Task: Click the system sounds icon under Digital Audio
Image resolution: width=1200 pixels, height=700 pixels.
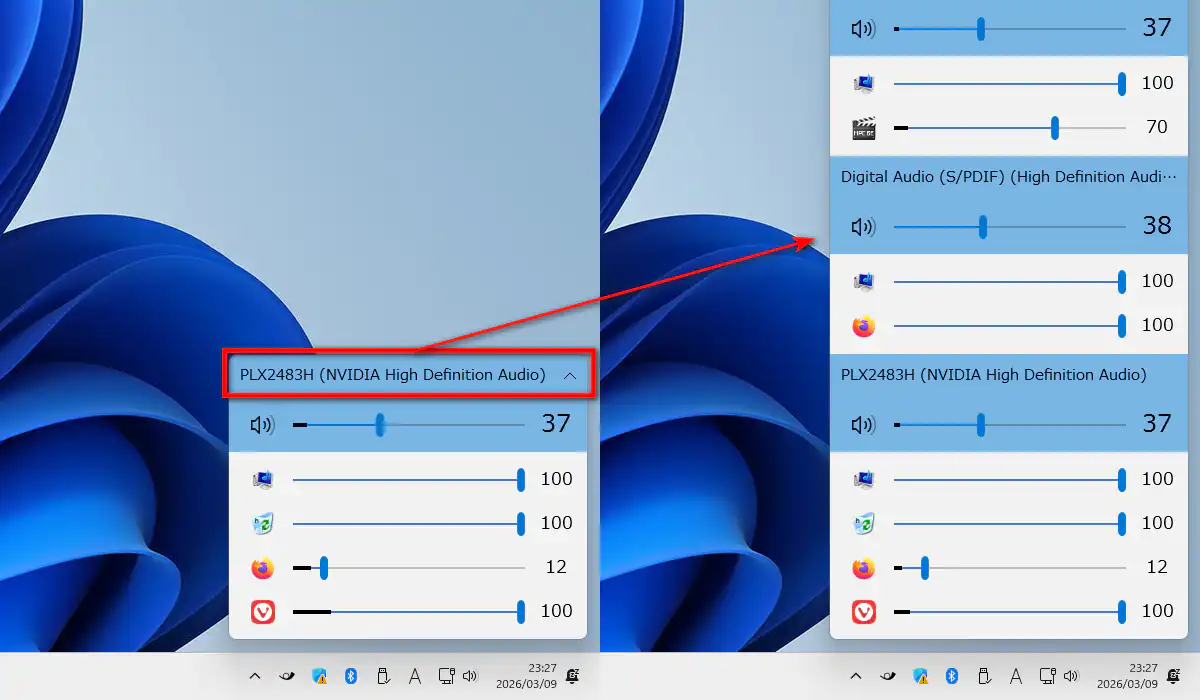Action: (x=863, y=282)
